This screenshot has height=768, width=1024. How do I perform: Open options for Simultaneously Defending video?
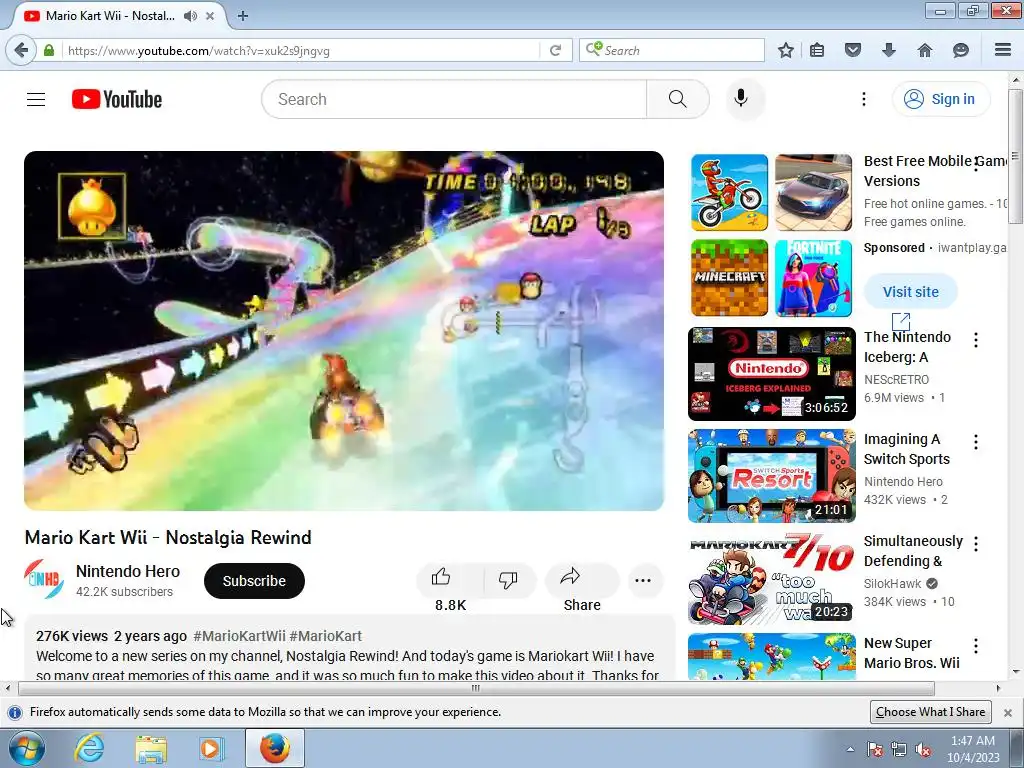(x=976, y=544)
